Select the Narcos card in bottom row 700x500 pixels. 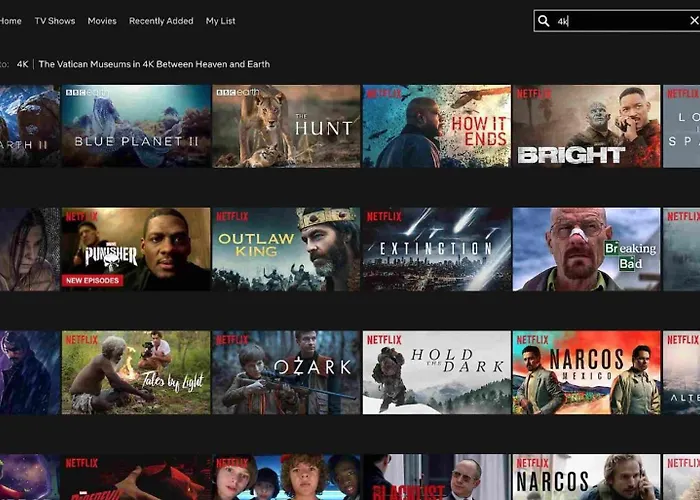click(x=587, y=477)
